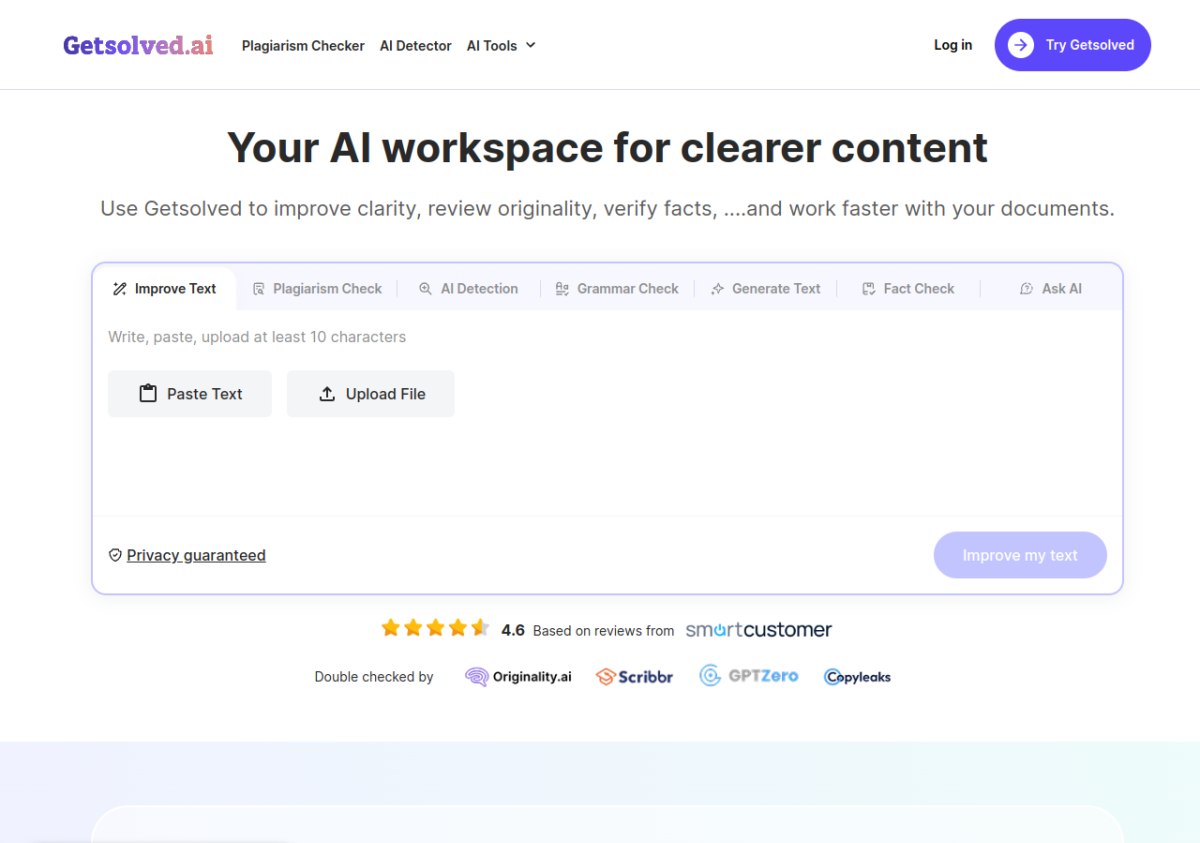The height and width of the screenshot is (843, 1200).
Task: Click the Paste Text button
Action: 190,394
